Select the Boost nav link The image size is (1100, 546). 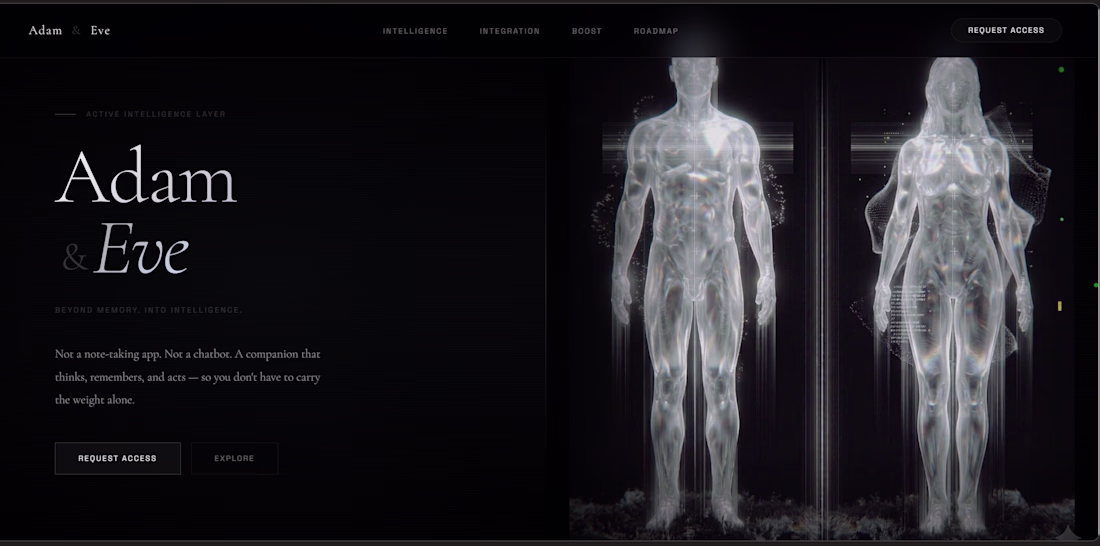tap(586, 31)
